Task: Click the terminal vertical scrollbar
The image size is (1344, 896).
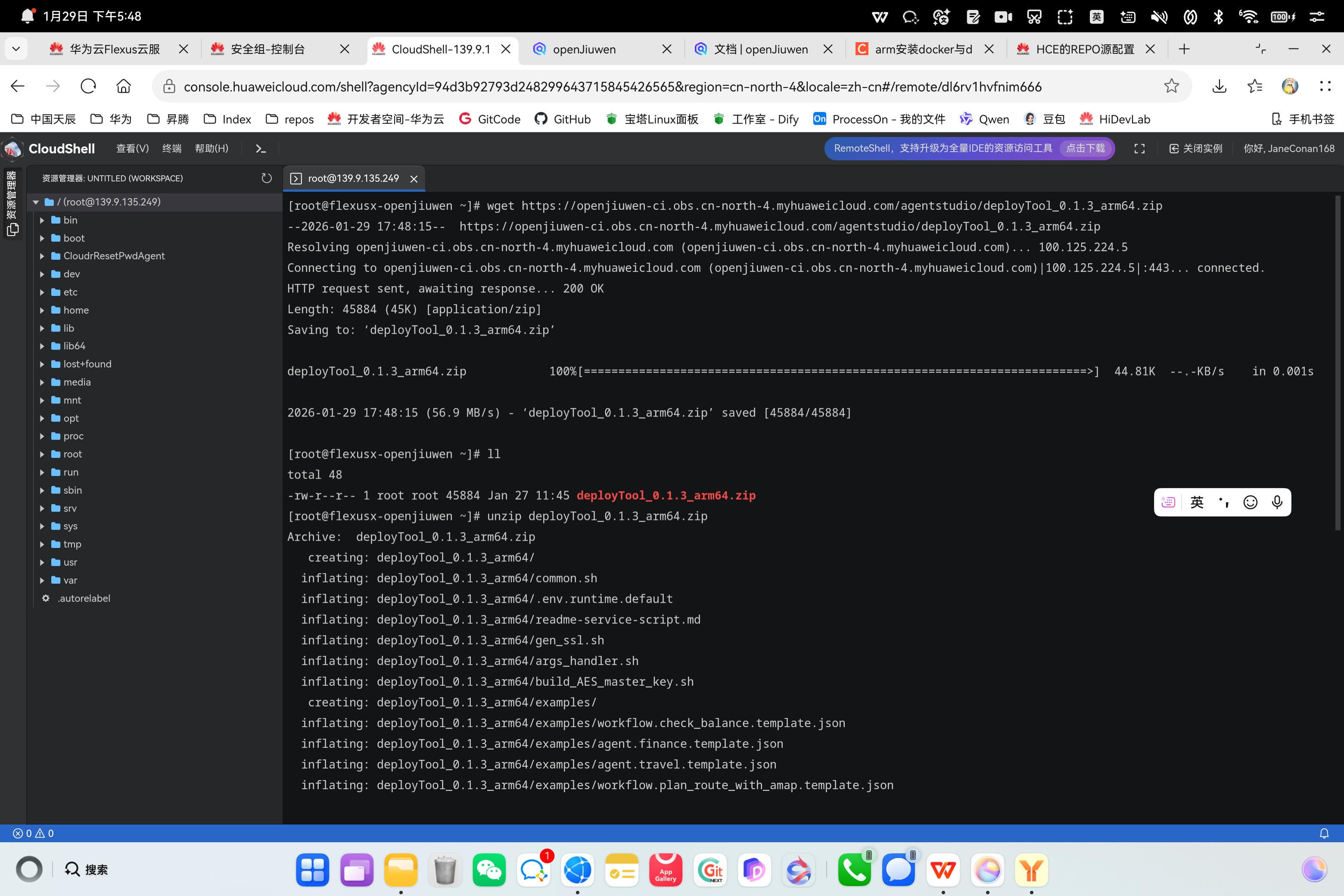Action: (x=1337, y=363)
